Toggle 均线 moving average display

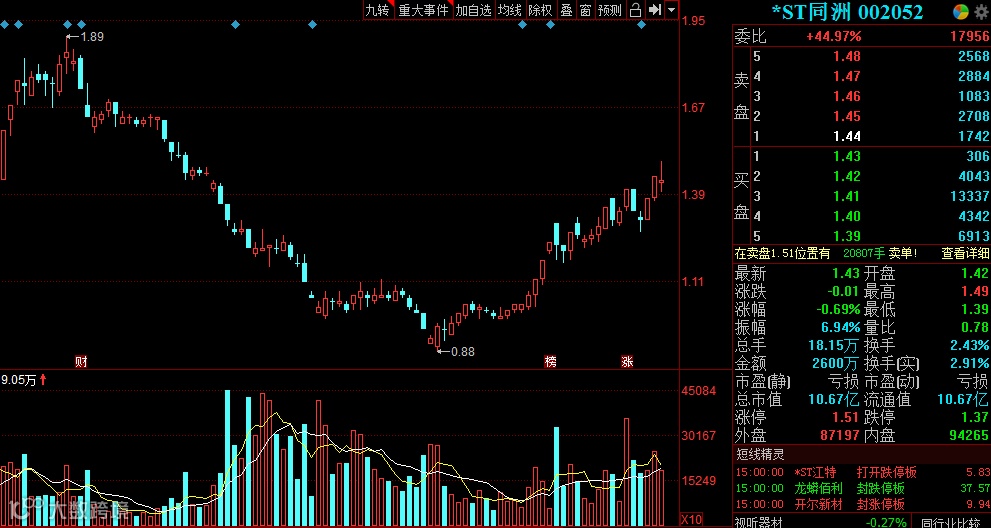[x=510, y=10]
